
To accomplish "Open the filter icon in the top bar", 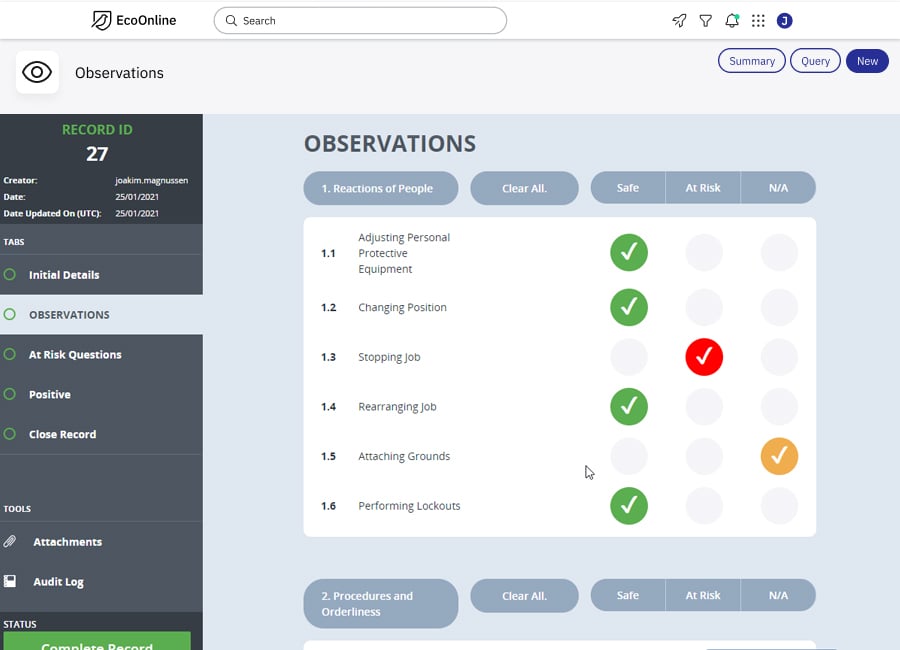I will click(705, 20).
